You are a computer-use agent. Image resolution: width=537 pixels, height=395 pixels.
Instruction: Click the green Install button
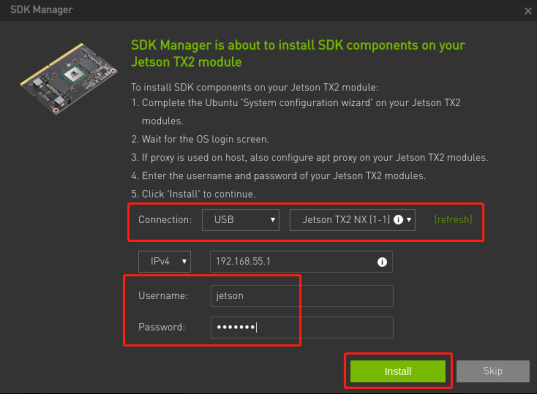(398, 371)
